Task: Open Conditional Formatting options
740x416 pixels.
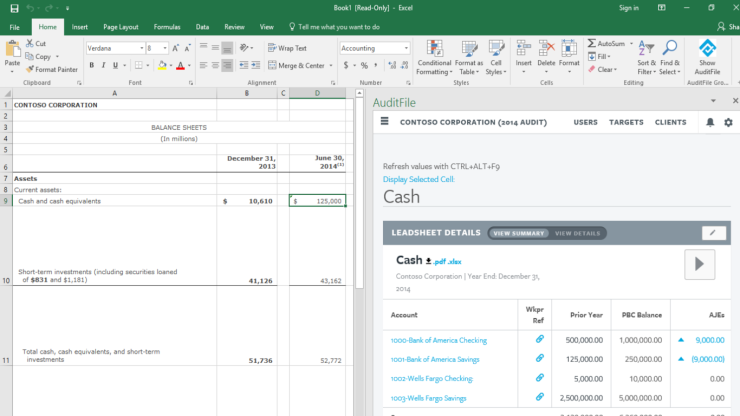Action: (434, 58)
